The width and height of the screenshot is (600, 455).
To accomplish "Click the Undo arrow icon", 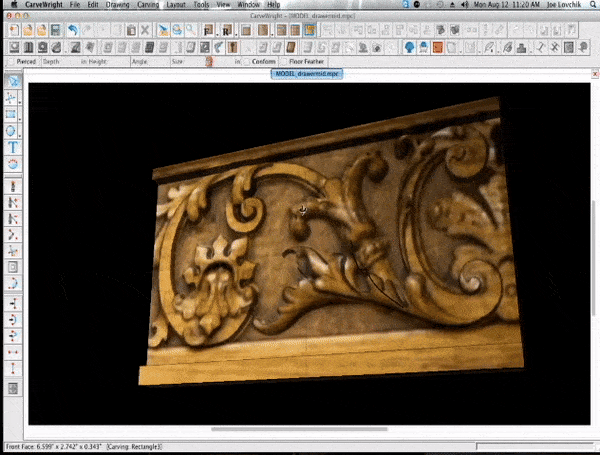I will pos(72,30).
